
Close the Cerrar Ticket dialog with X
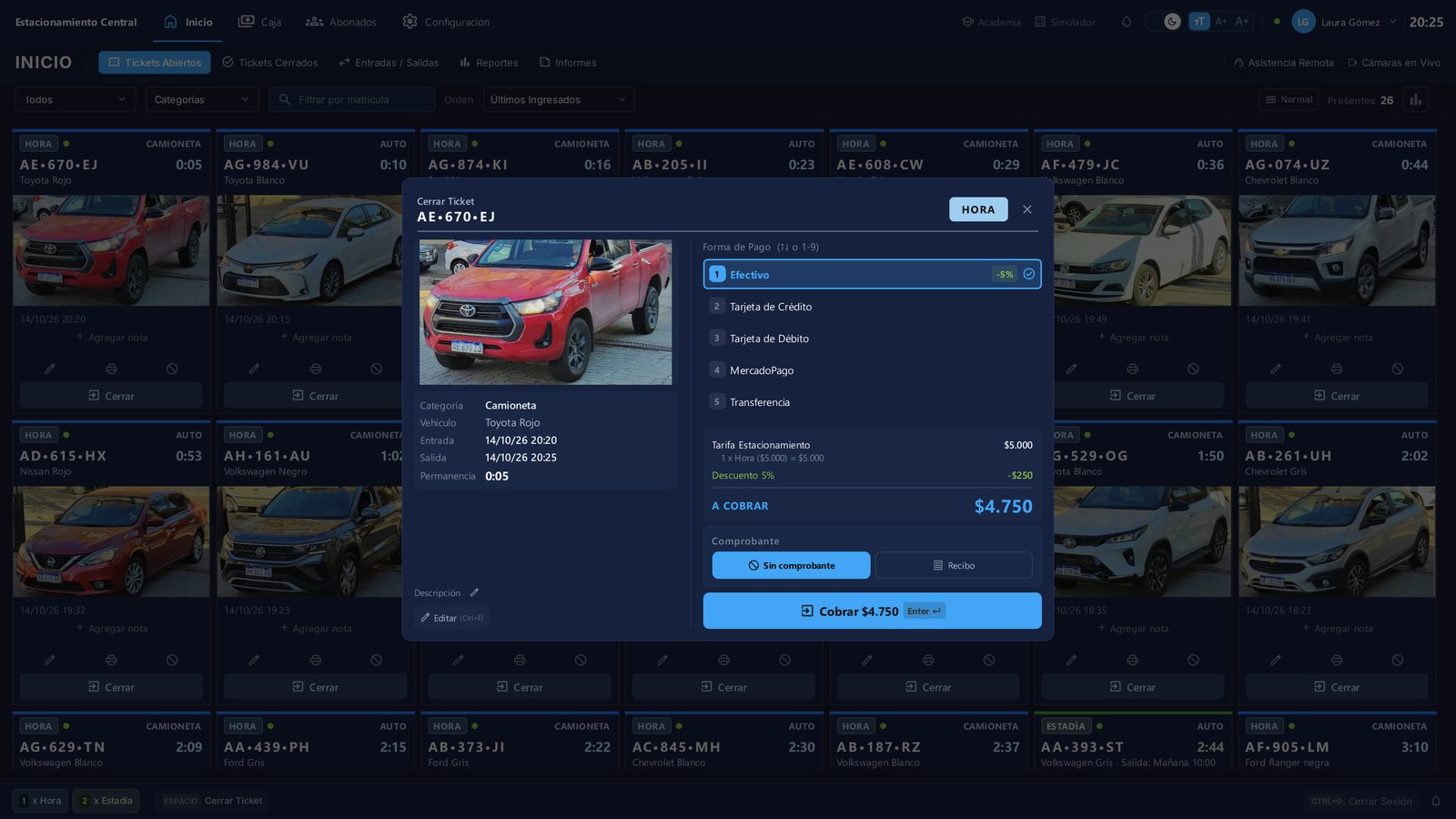pos(1026,209)
